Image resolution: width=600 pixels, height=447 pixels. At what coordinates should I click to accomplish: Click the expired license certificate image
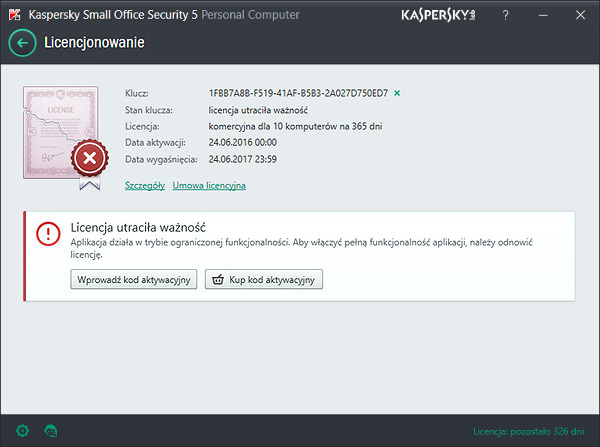pos(65,137)
